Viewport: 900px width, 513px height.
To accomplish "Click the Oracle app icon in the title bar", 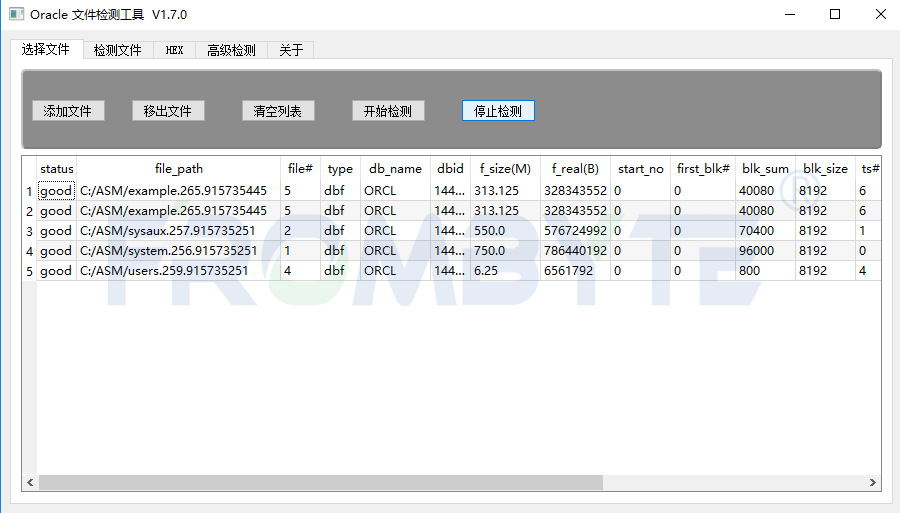I will pyautogui.click(x=17, y=14).
